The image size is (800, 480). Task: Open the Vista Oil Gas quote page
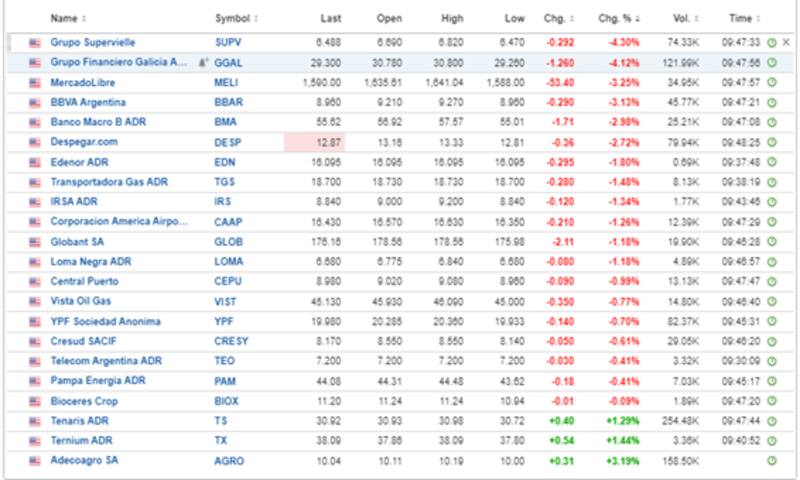[x=81, y=302]
